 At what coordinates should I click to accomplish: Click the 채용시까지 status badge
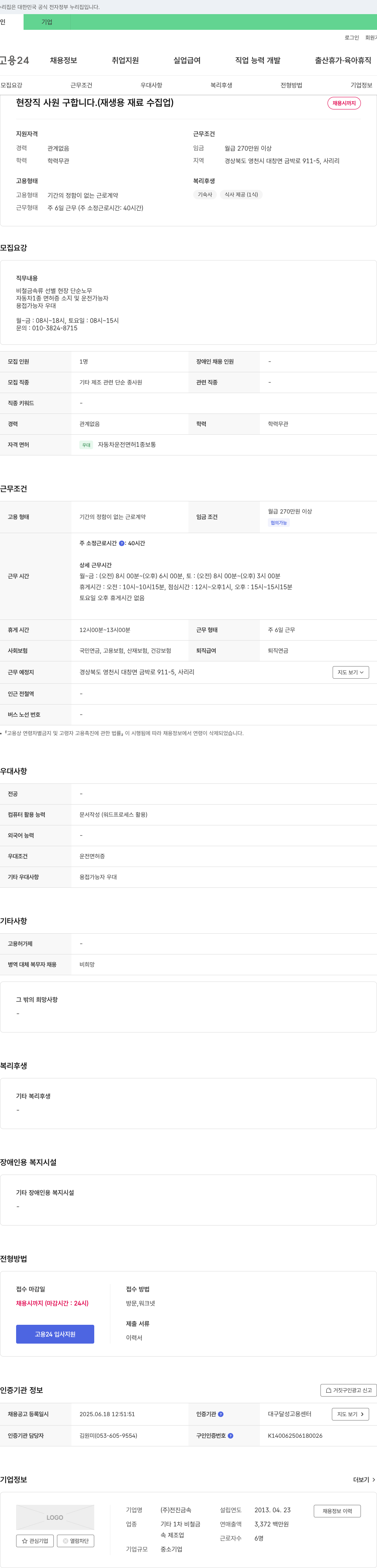pyautogui.click(x=344, y=104)
